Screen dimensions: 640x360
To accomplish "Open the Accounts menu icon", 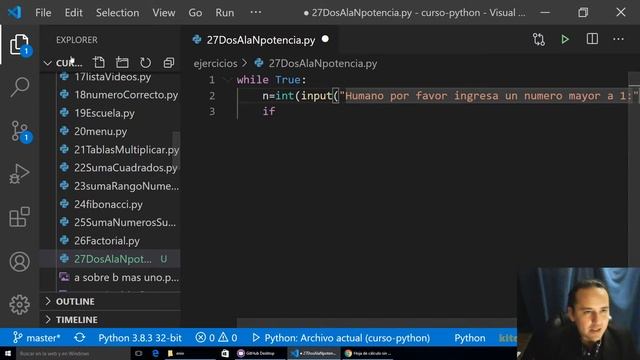I will (19, 262).
